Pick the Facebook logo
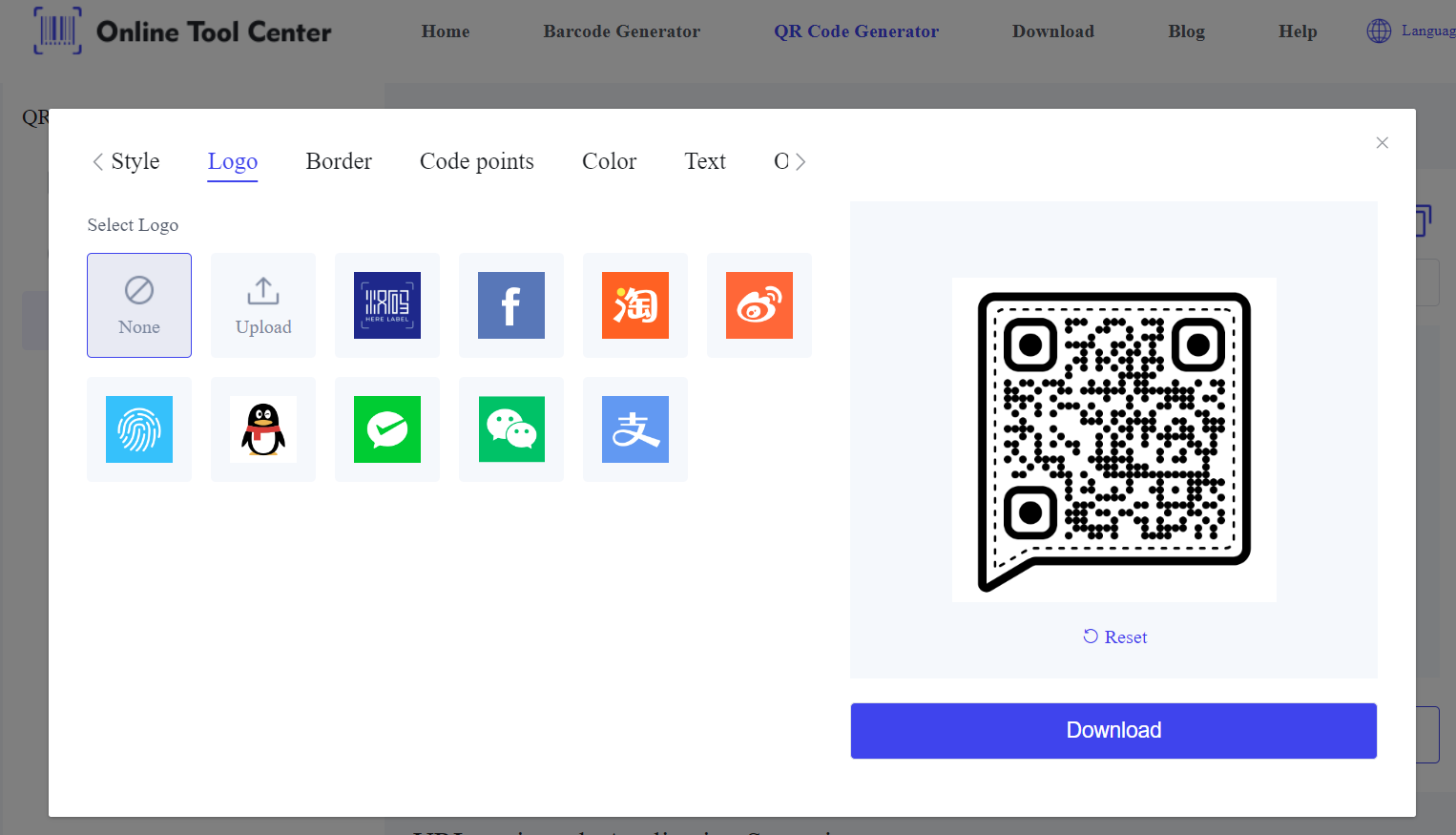This screenshot has width=1456, height=835. click(511, 305)
